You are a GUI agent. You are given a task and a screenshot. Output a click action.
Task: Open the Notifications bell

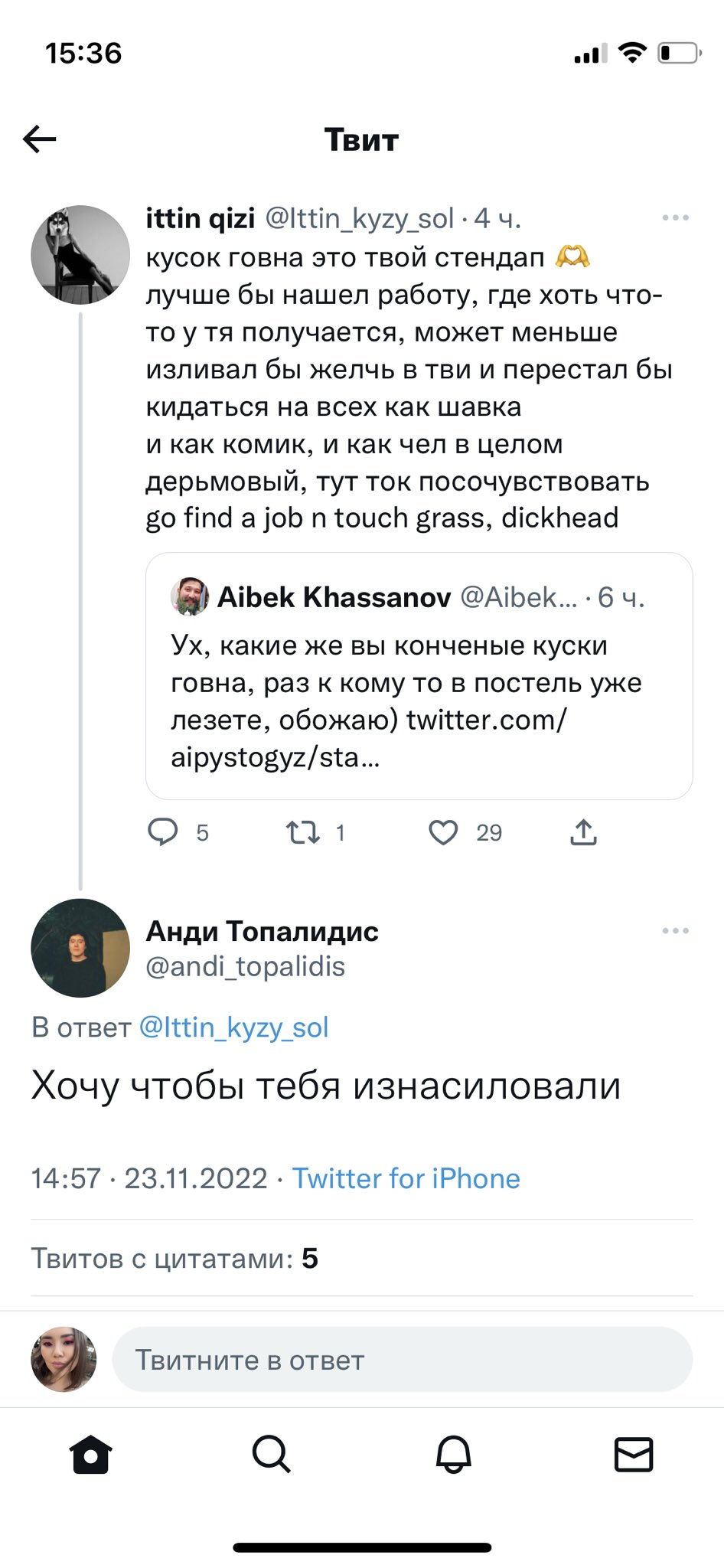pyautogui.click(x=453, y=1454)
